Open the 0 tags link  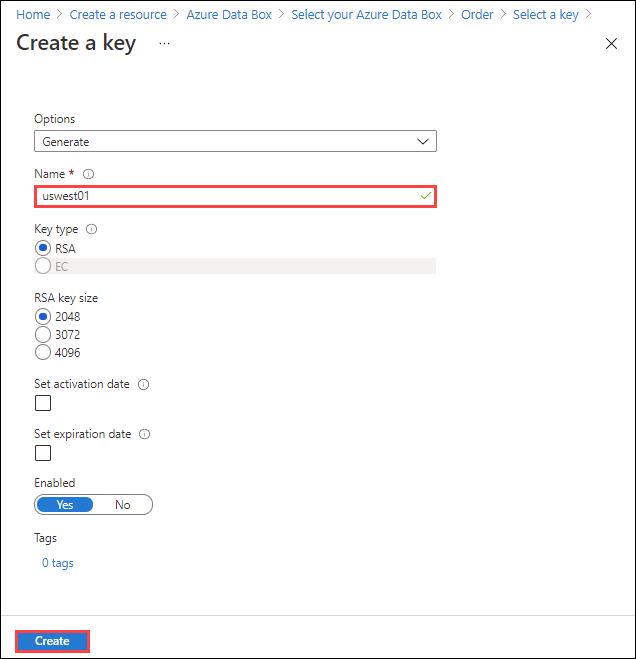coord(58,563)
